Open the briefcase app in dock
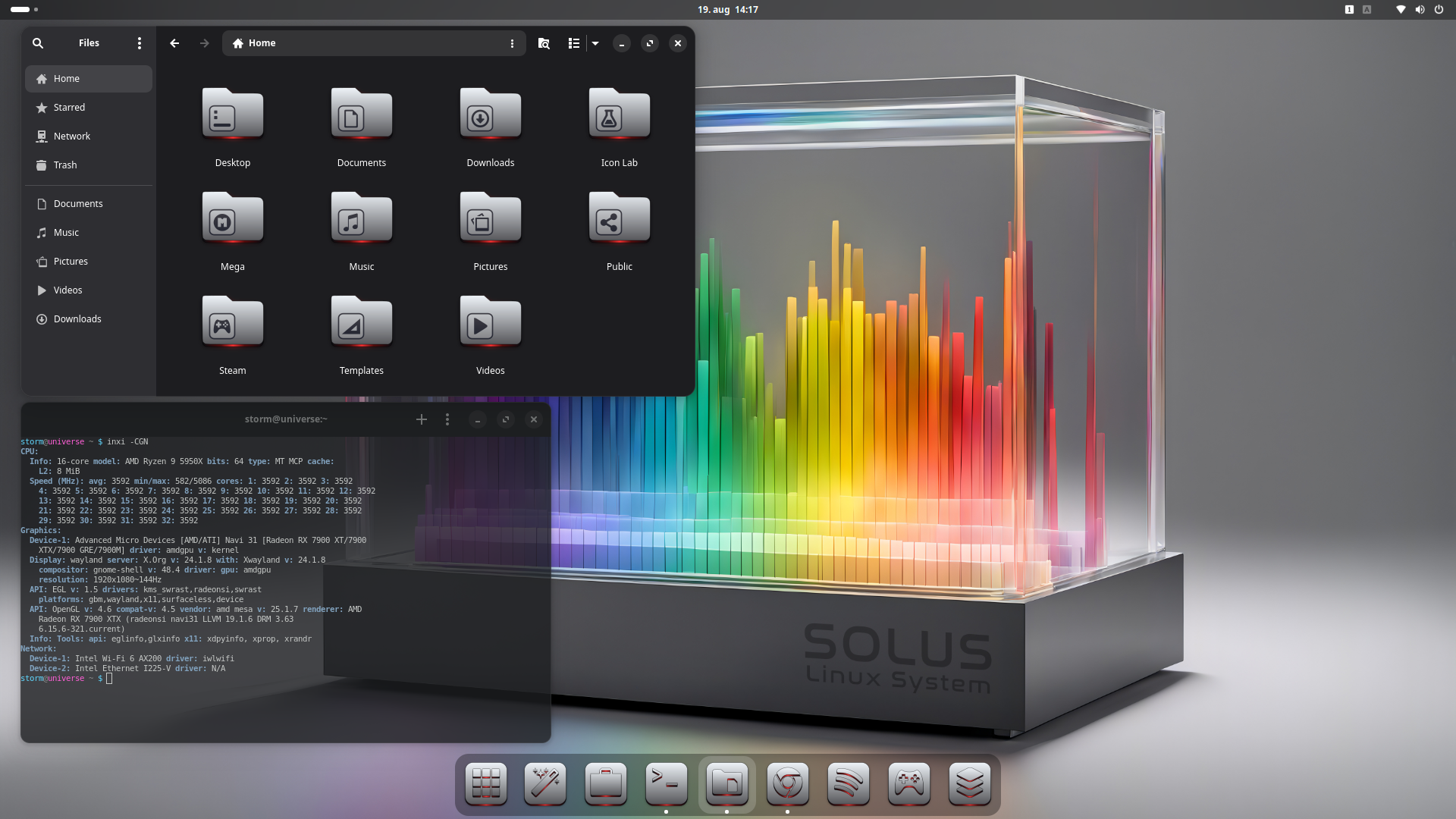The image size is (1456, 819). (606, 784)
